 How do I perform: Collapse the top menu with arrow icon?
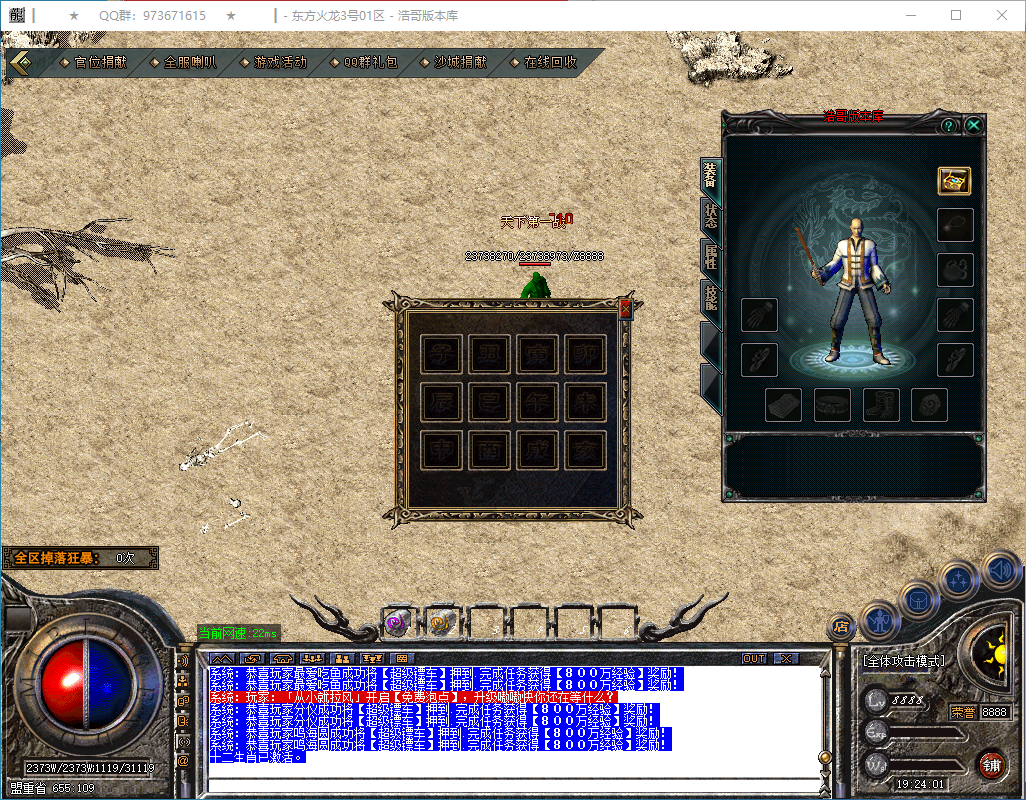click(21, 63)
